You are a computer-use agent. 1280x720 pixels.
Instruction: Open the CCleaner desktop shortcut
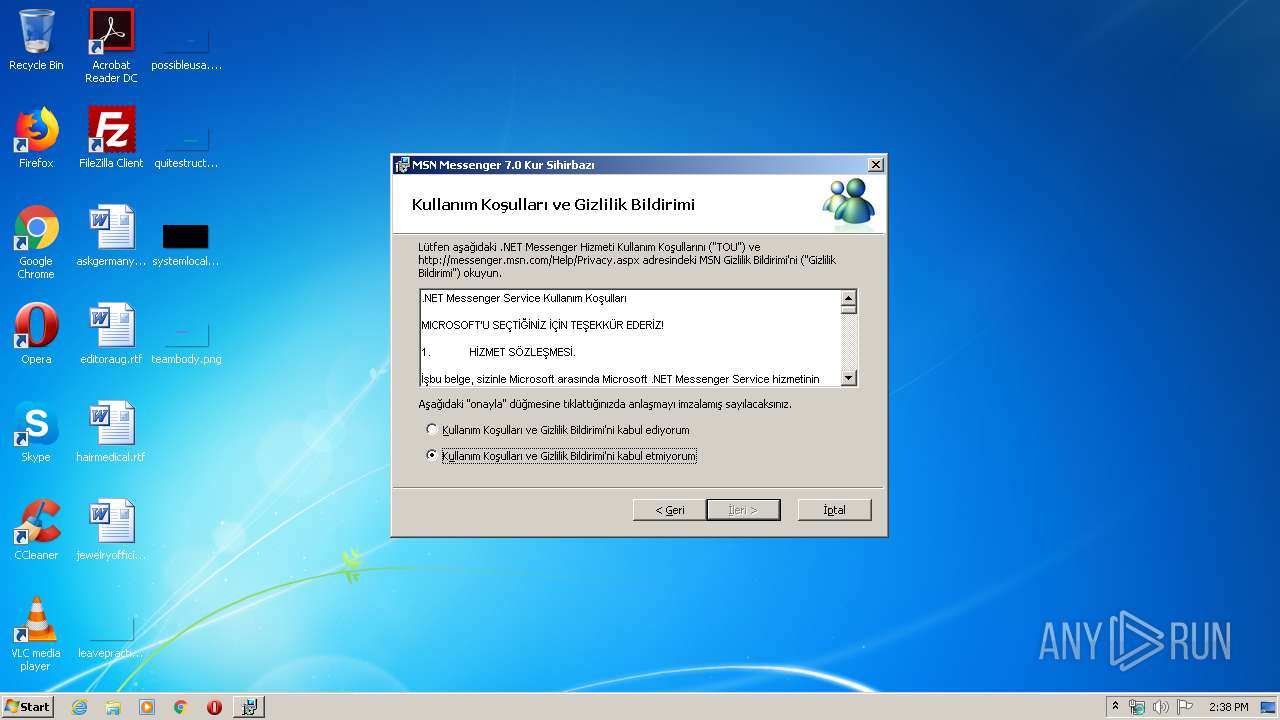[36, 530]
